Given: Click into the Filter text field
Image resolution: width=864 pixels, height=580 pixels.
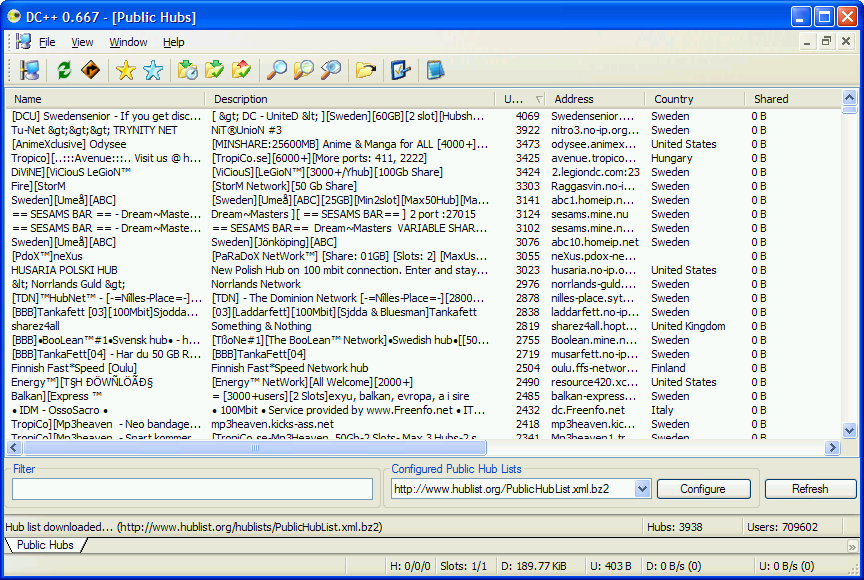Looking at the screenshot, I should tap(192, 489).
